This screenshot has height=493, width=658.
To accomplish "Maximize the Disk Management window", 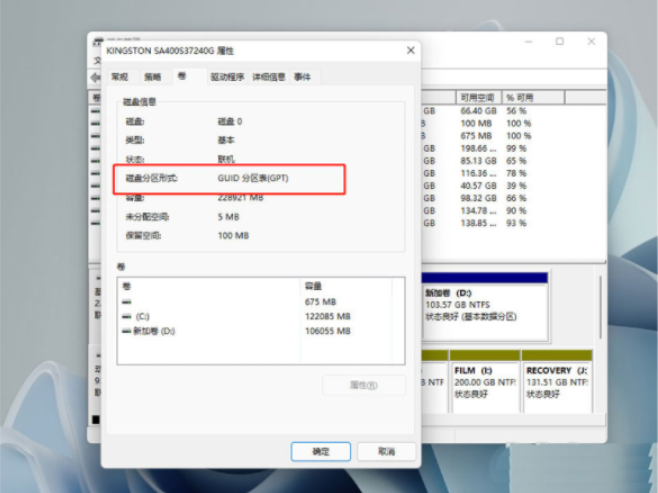I will coord(560,41).
